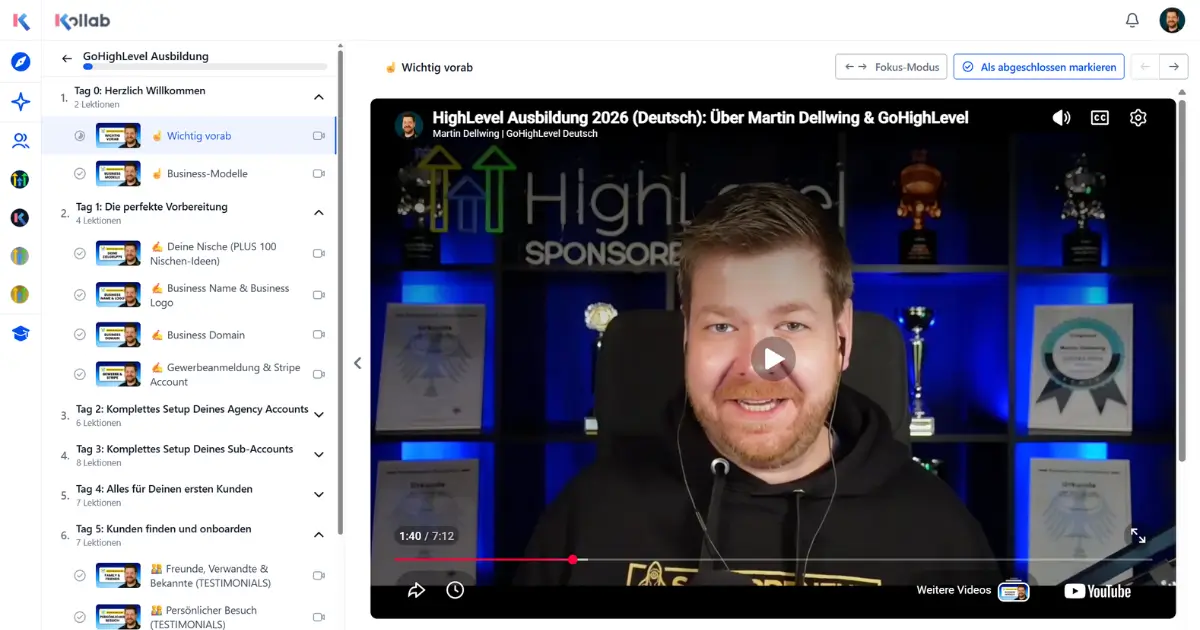Open the Kollab K logo in sidebar
1200x630 pixels.
tap(20, 21)
